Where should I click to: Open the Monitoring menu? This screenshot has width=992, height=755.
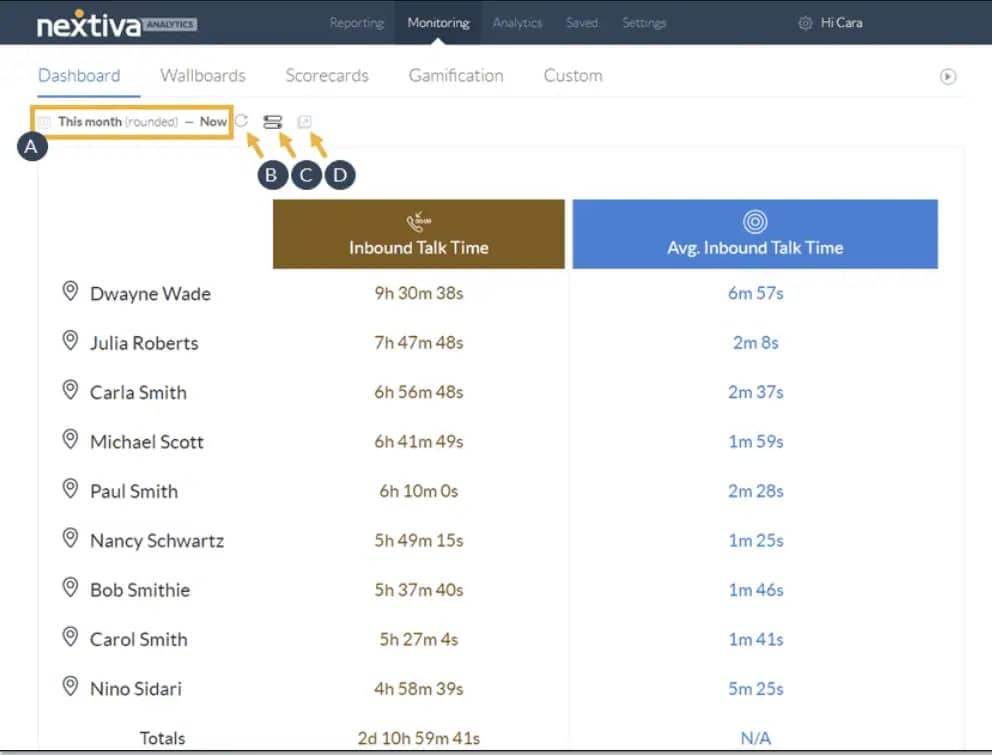pos(438,23)
